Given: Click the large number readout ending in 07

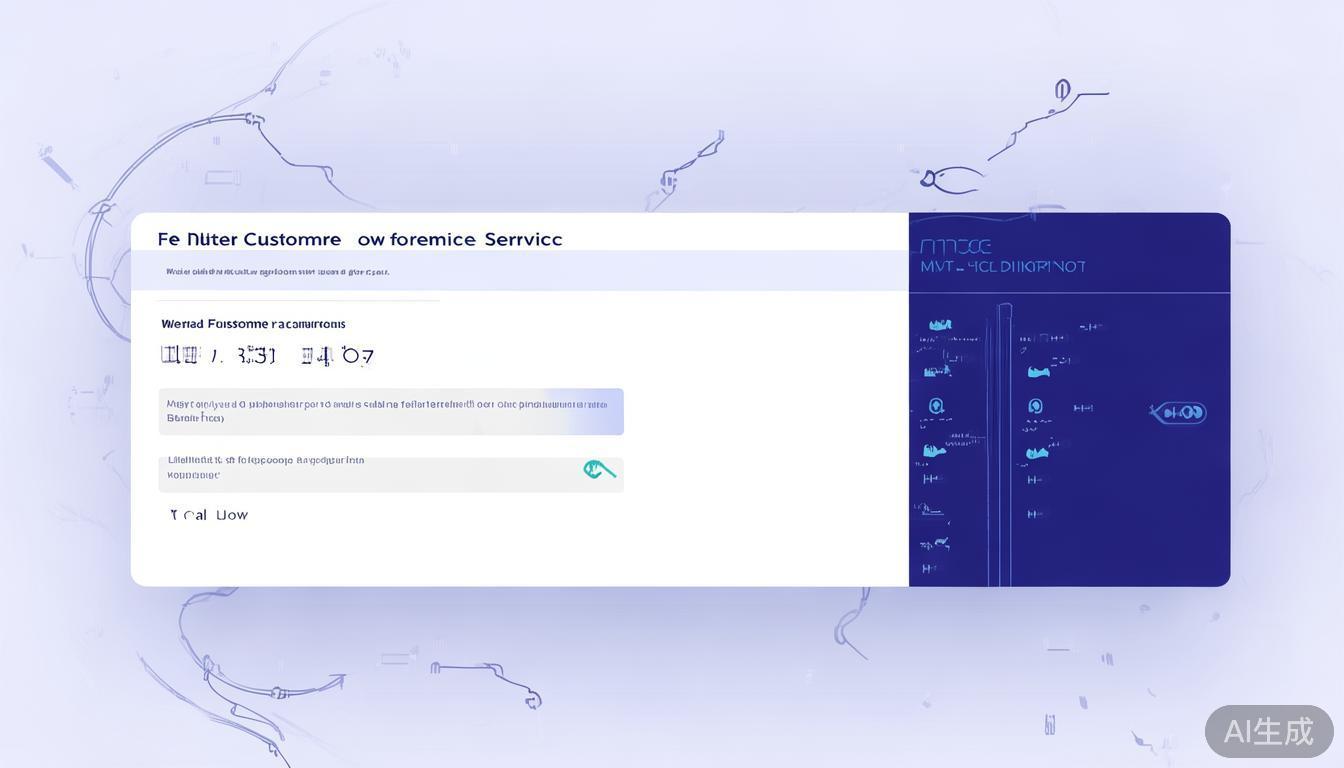Looking at the screenshot, I should click(266, 356).
